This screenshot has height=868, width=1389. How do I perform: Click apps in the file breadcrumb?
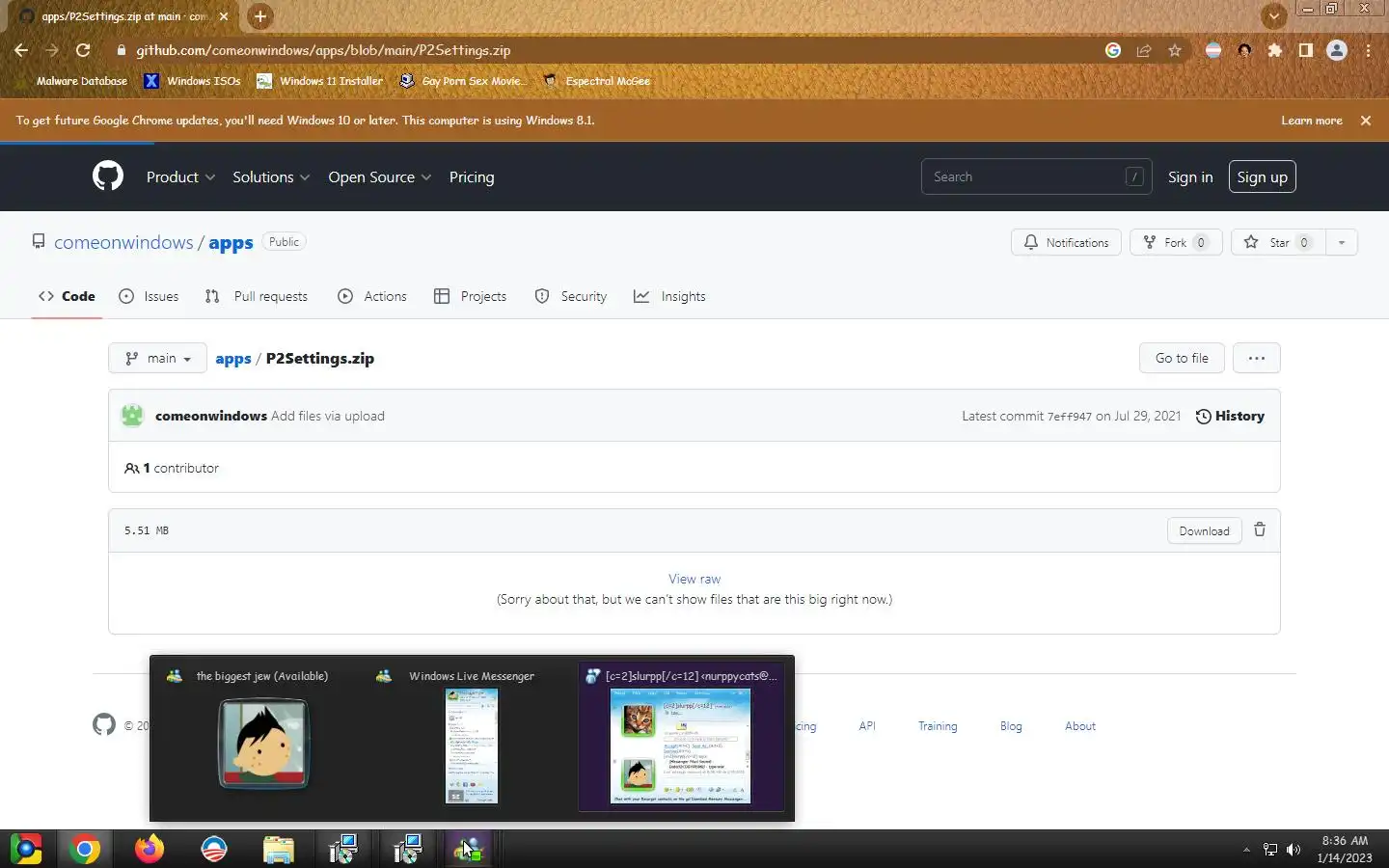coord(233,359)
